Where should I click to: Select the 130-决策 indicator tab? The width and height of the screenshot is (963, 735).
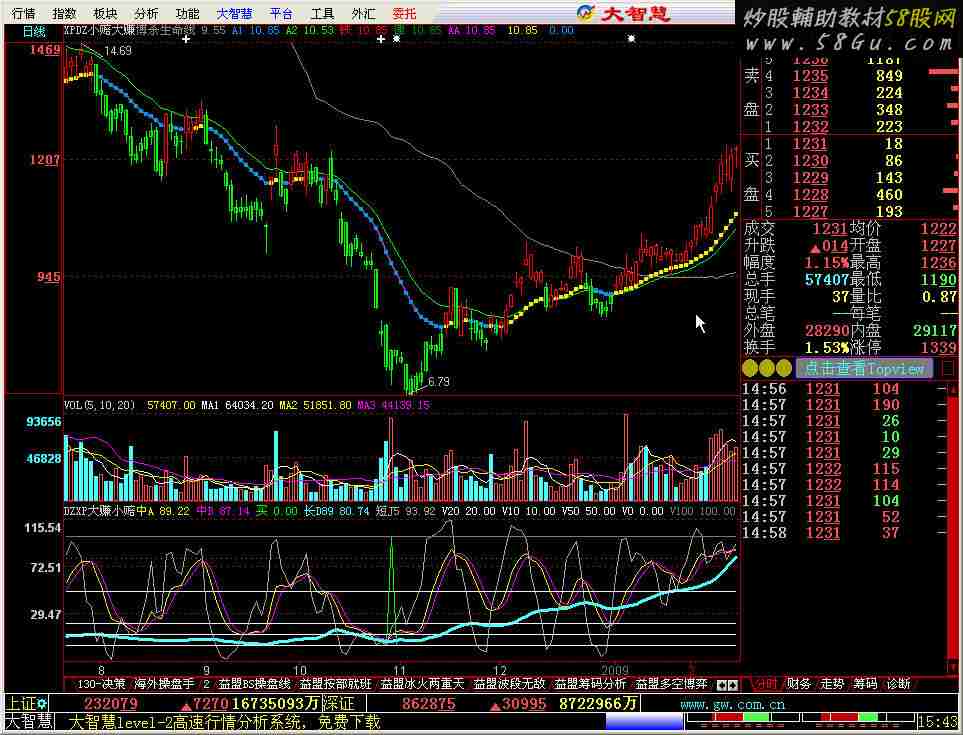click(x=101, y=683)
